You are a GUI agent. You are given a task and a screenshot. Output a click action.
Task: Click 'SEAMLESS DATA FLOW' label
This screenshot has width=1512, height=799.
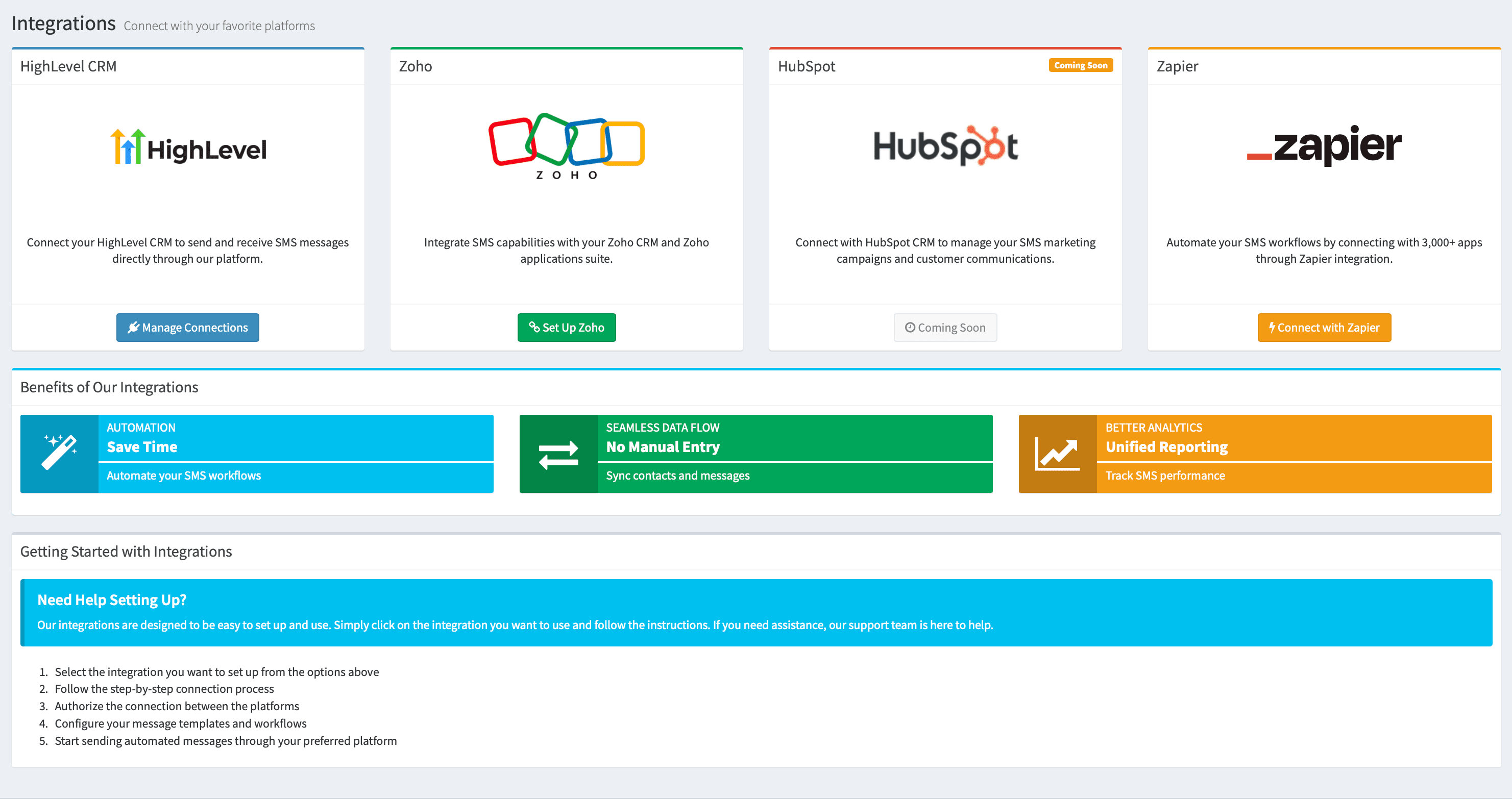(663, 428)
